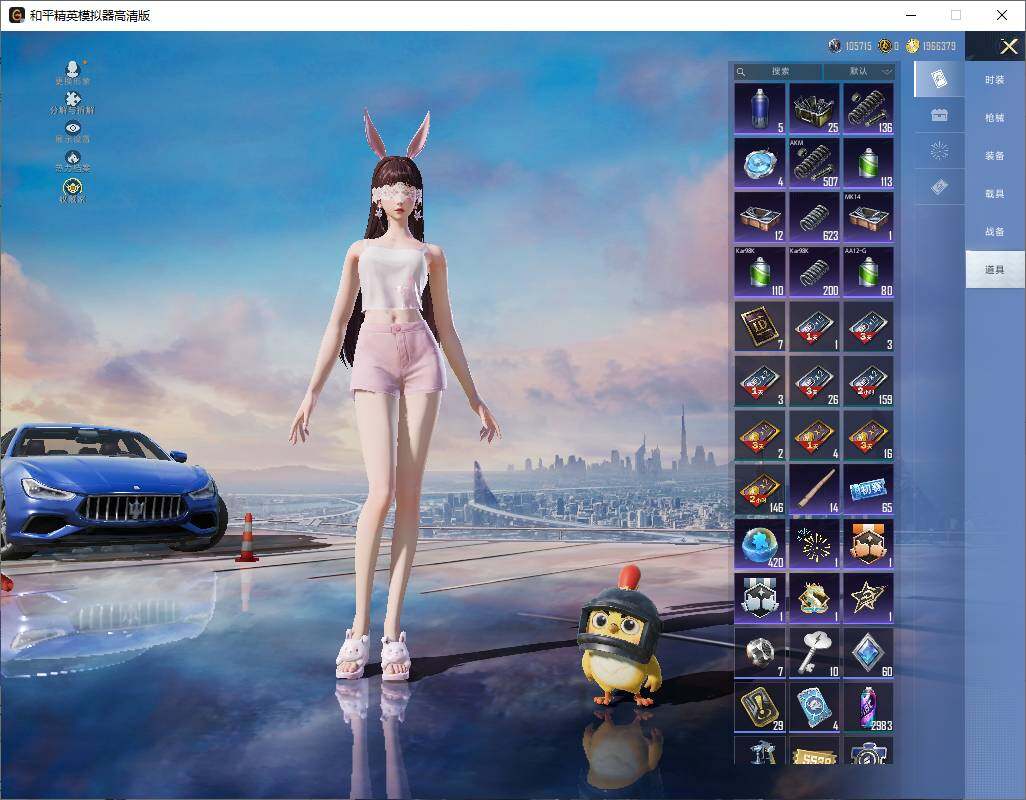Select the ID card item count 7
Screen dimensions: 1026x800
(x=760, y=326)
